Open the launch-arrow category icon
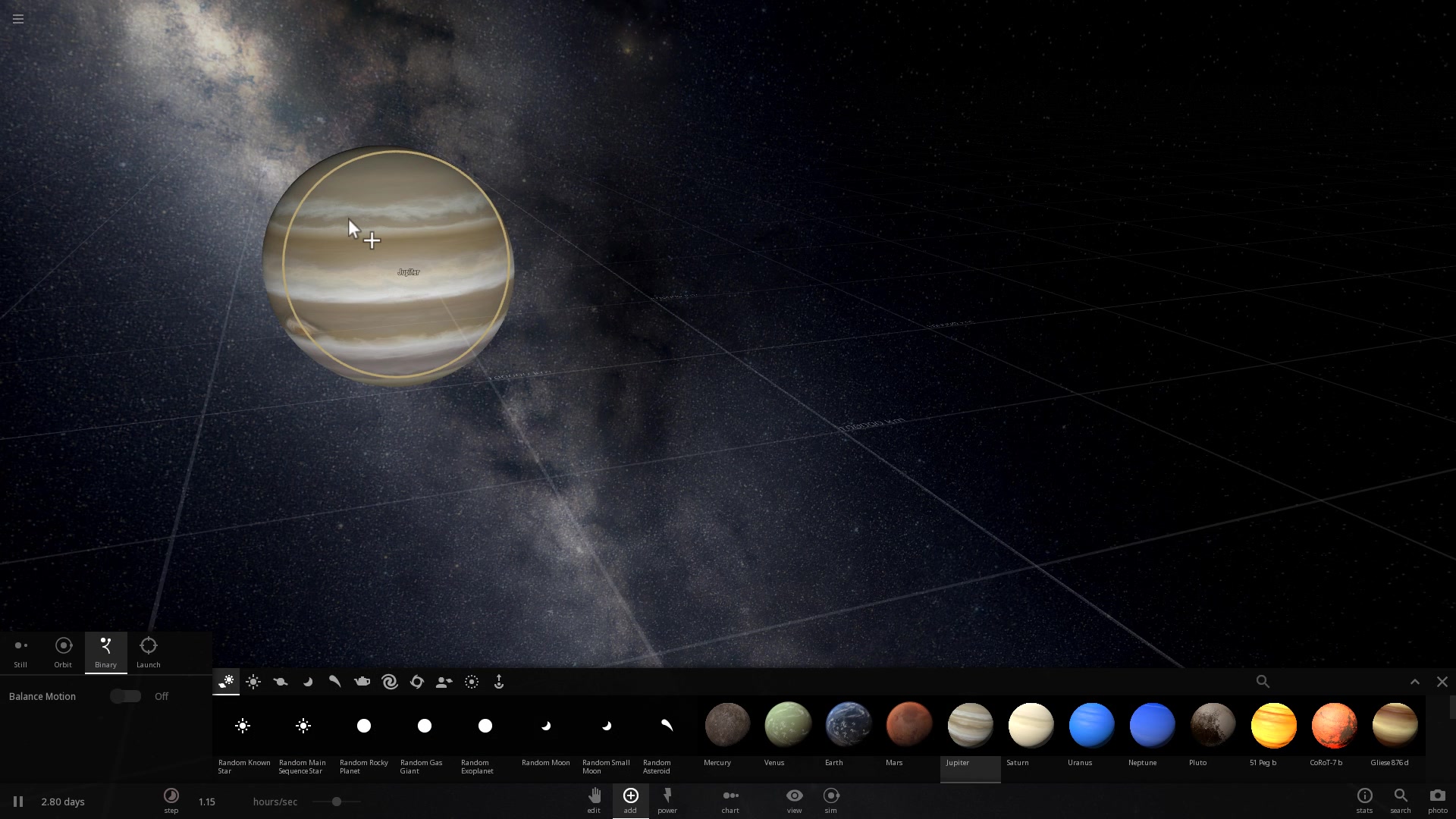The height and width of the screenshot is (819, 1456). (x=499, y=682)
